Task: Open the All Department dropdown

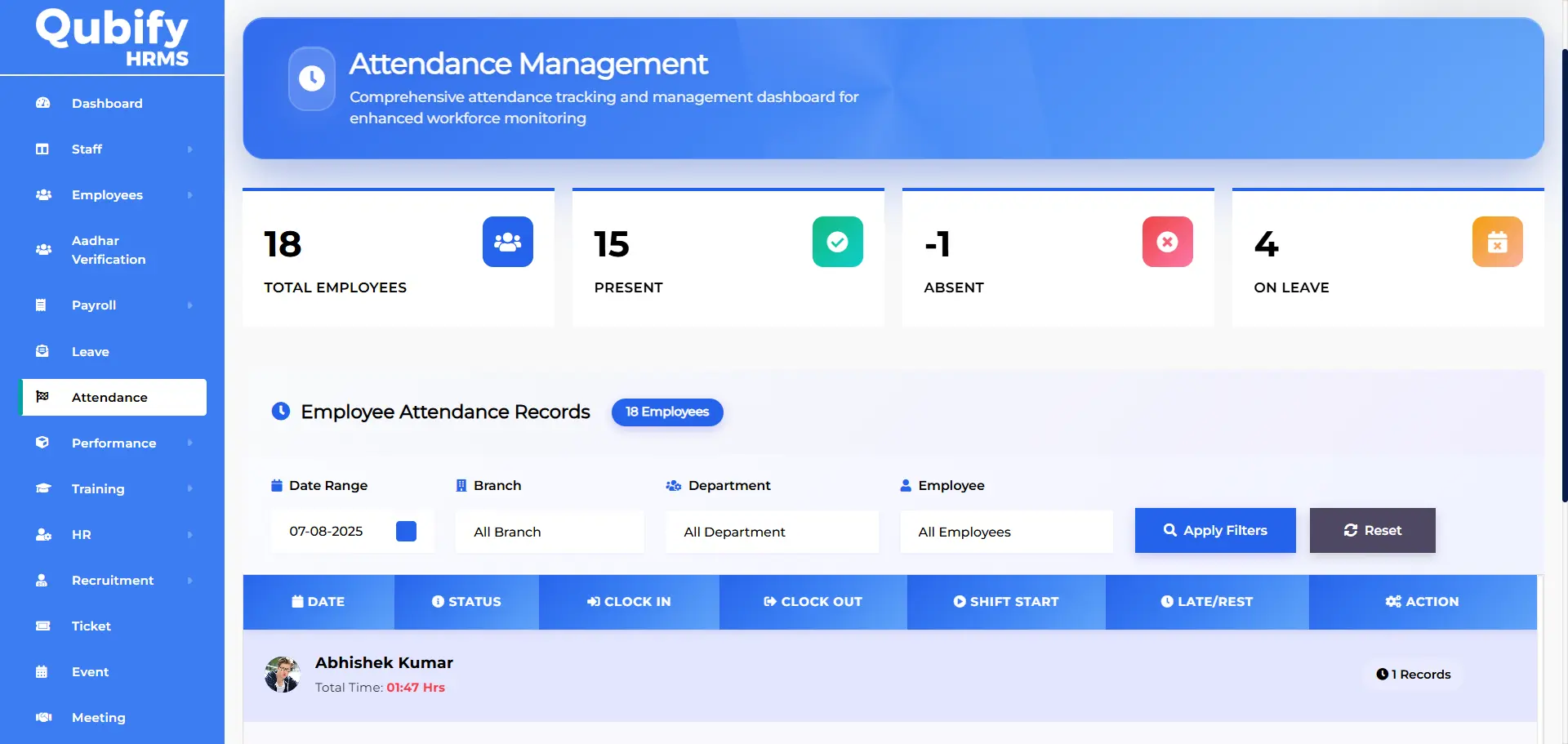Action: (772, 532)
